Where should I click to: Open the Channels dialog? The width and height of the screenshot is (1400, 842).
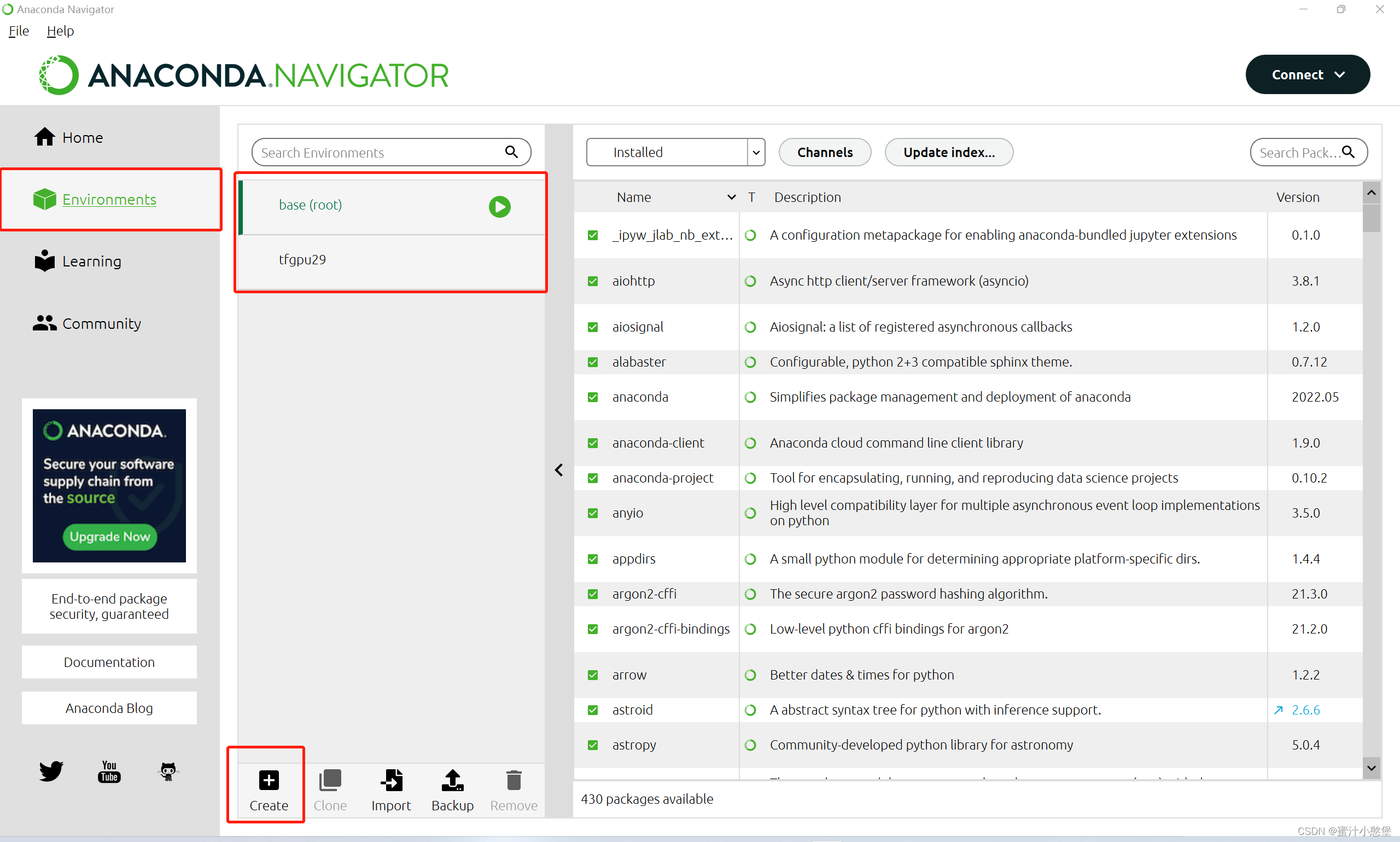point(825,152)
